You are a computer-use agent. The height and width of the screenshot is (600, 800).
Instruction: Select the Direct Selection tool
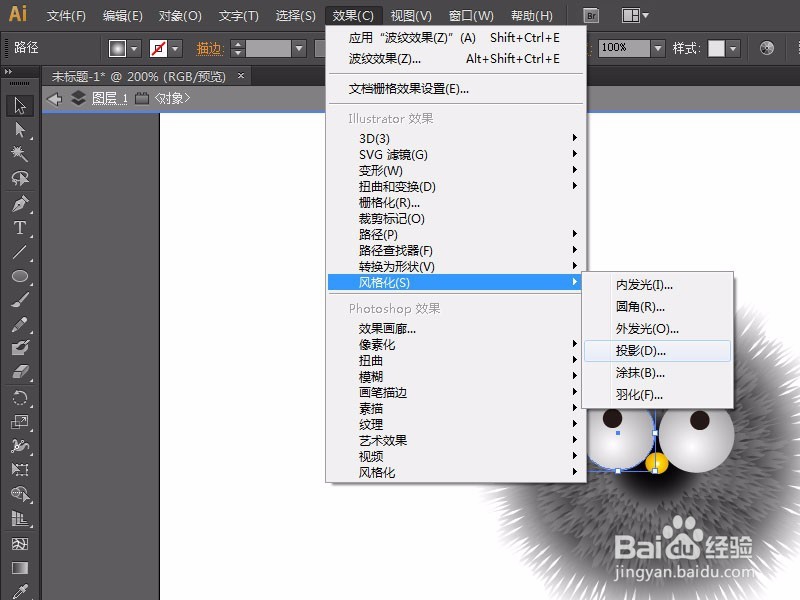20,130
